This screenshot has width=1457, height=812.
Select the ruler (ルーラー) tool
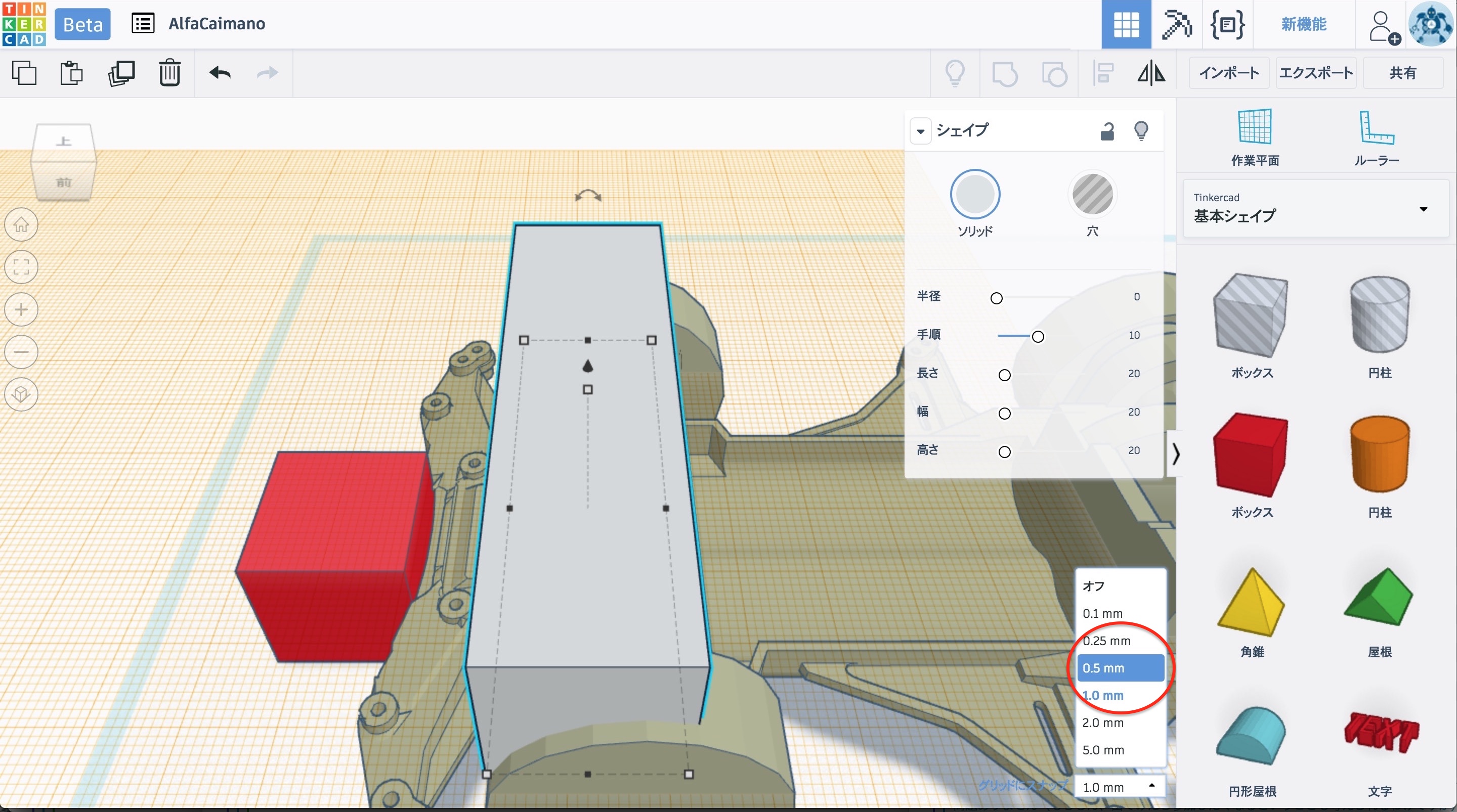[x=1376, y=138]
